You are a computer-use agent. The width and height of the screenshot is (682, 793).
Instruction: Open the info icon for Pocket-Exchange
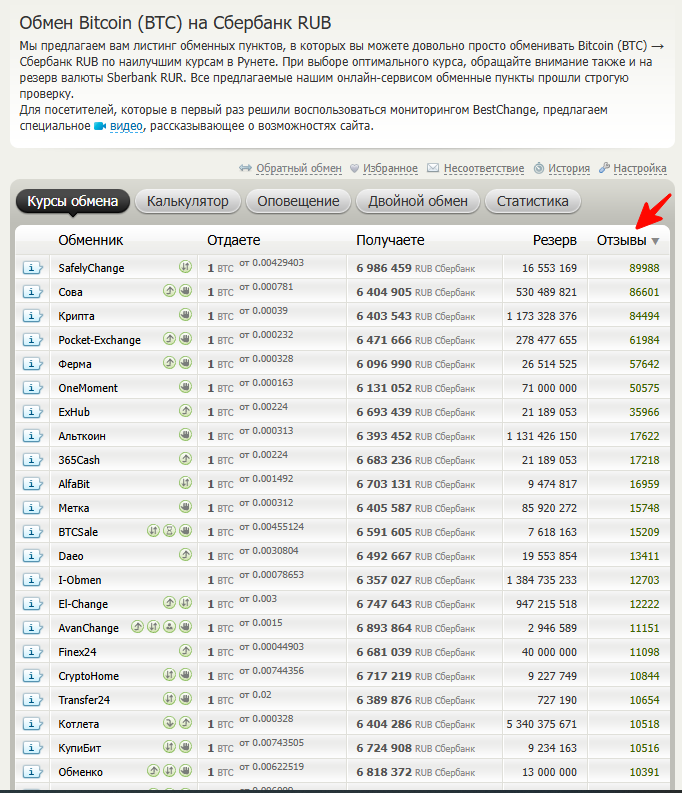pos(32,340)
